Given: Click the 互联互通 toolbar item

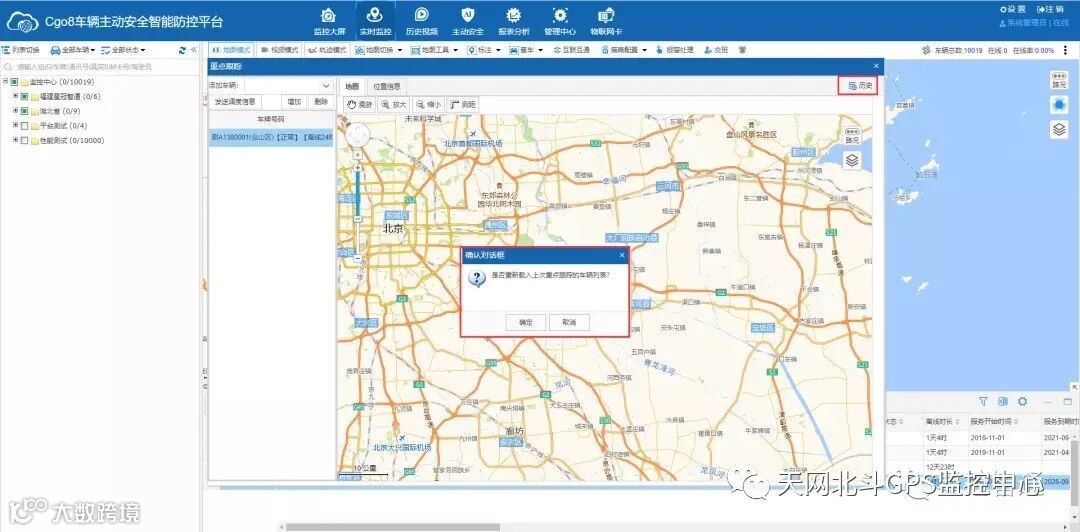Looking at the screenshot, I should (x=571, y=50).
